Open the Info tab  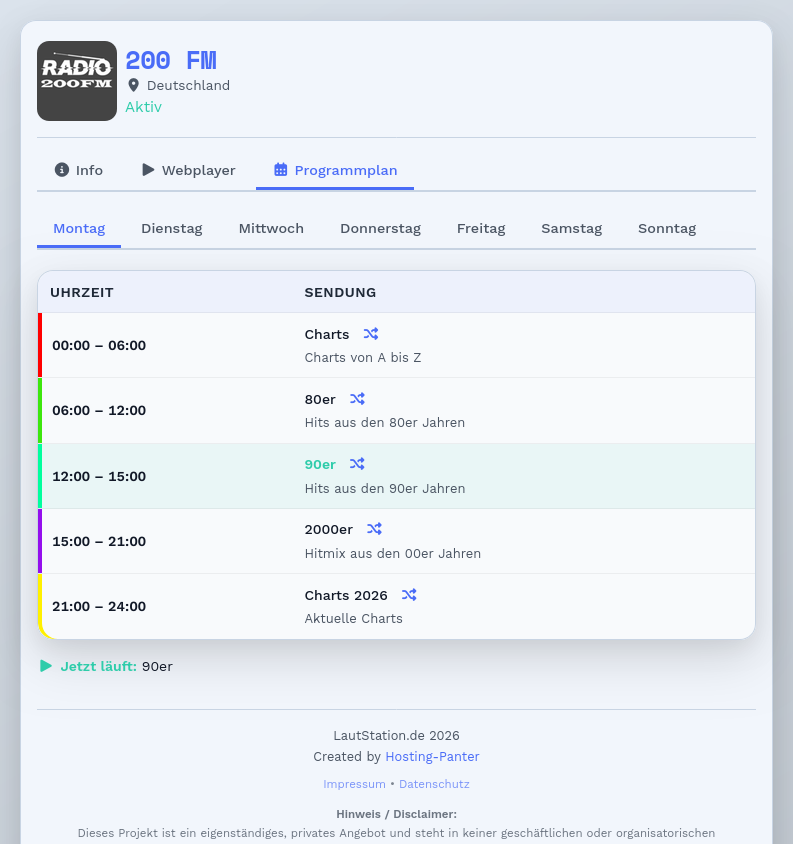click(x=79, y=170)
